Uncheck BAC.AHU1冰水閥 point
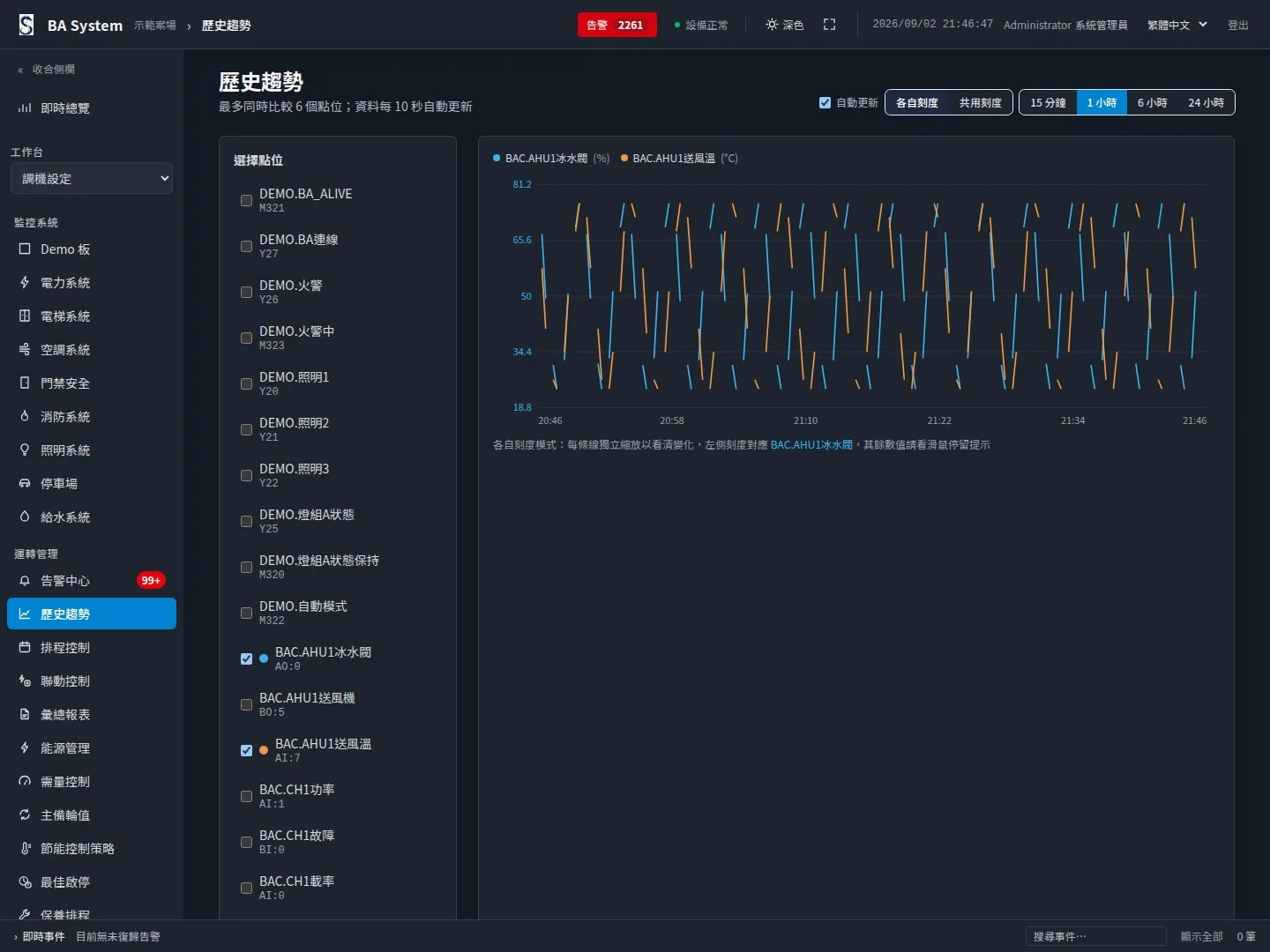Screen dimensions: 1270x952 tap(247, 658)
